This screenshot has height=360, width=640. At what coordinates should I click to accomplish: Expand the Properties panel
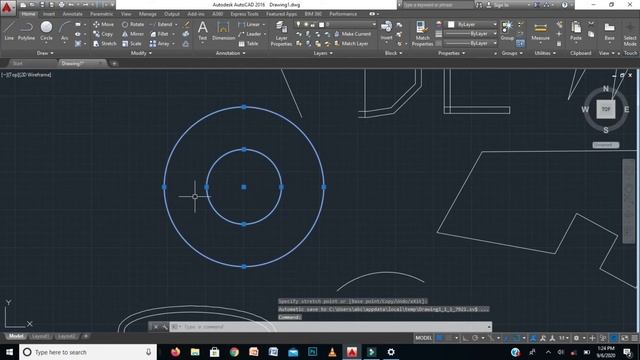[x=451, y=53]
